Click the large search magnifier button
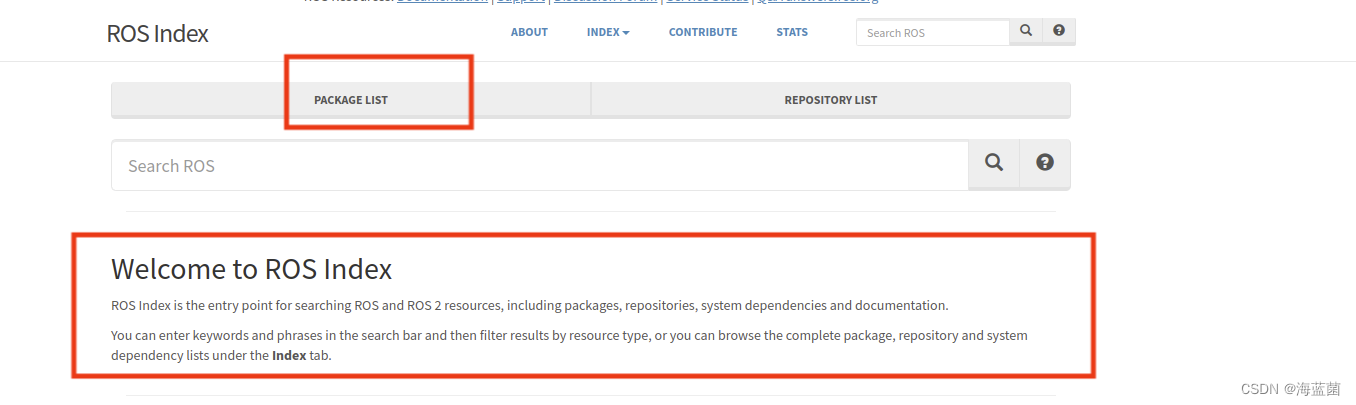 point(994,165)
